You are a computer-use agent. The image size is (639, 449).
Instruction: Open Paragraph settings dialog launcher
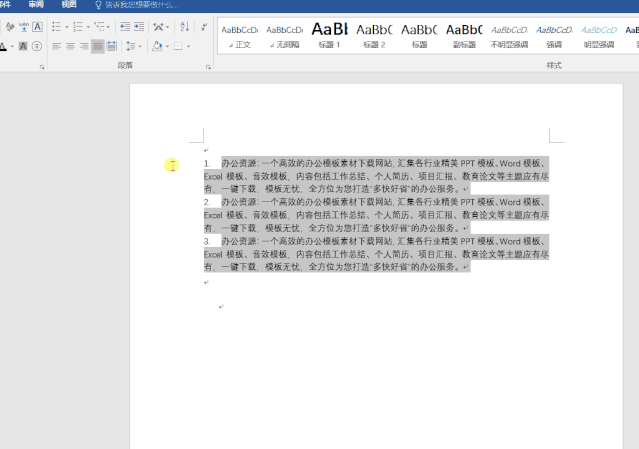[208, 67]
